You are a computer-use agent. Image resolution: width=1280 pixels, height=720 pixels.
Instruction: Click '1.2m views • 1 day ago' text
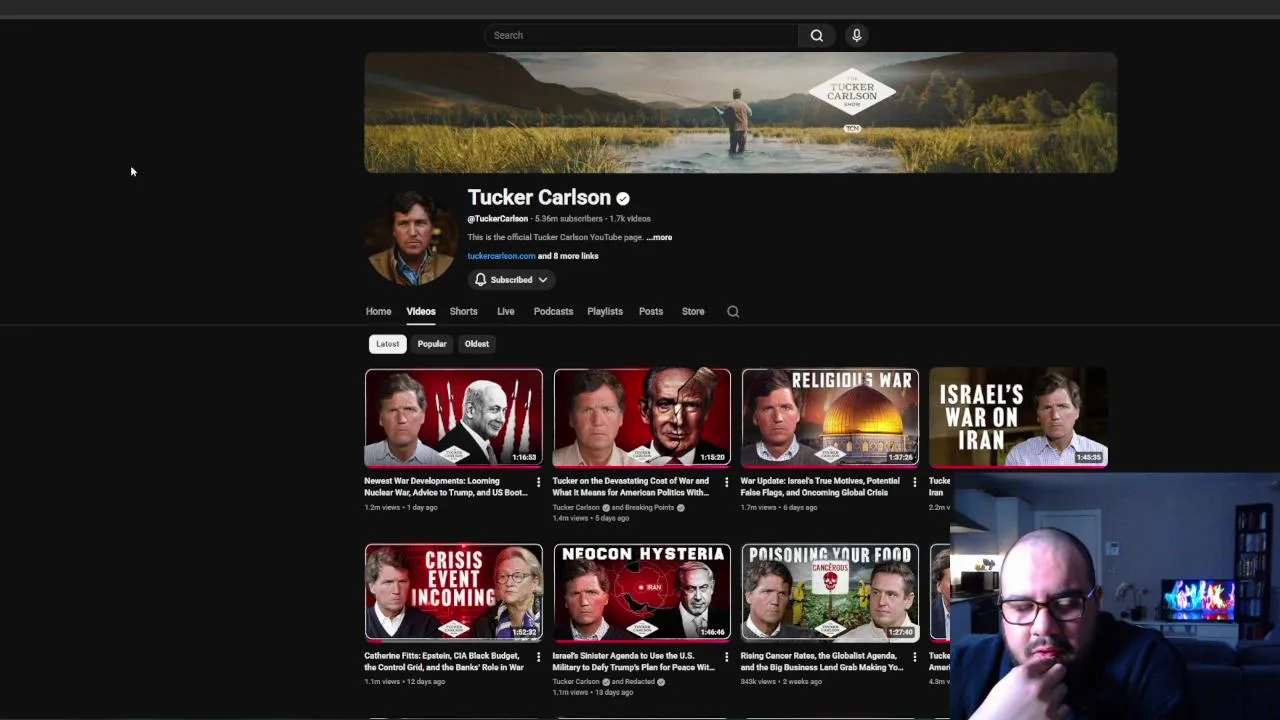point(401,507)
